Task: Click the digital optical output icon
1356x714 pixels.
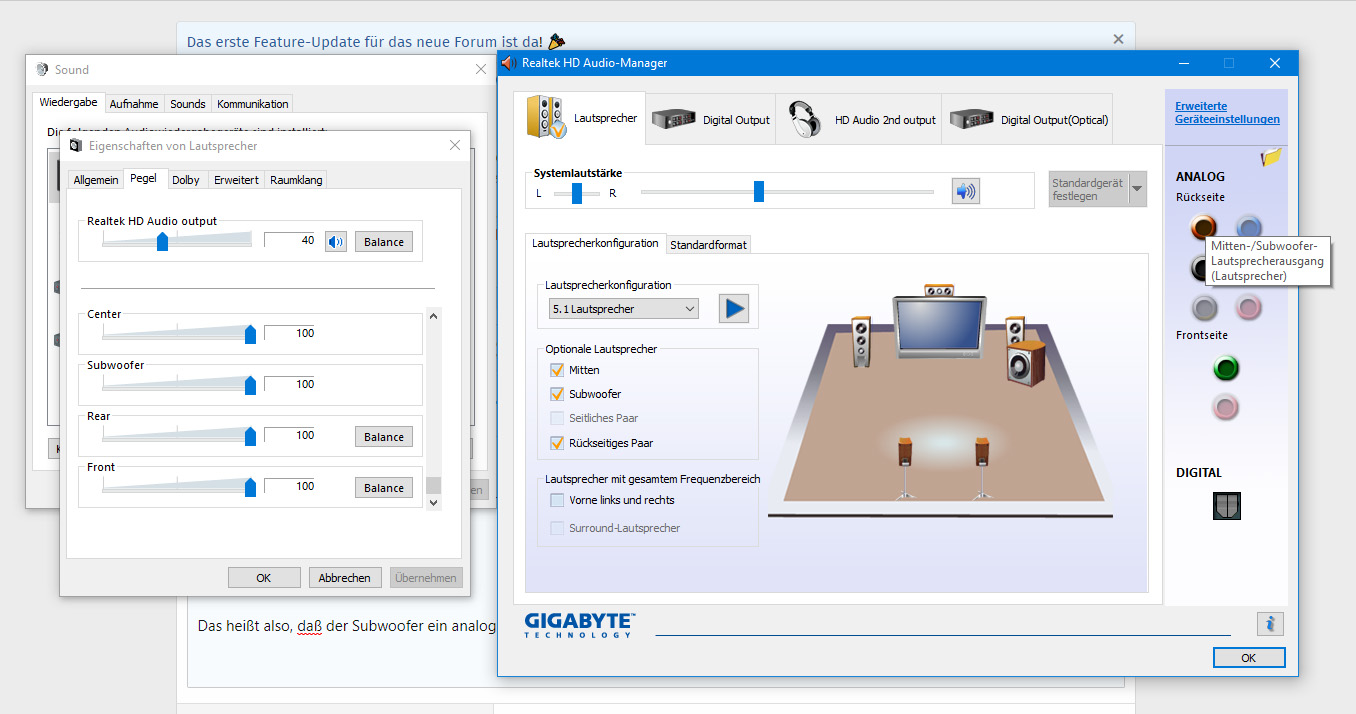Action: (x=1226, y=506)
